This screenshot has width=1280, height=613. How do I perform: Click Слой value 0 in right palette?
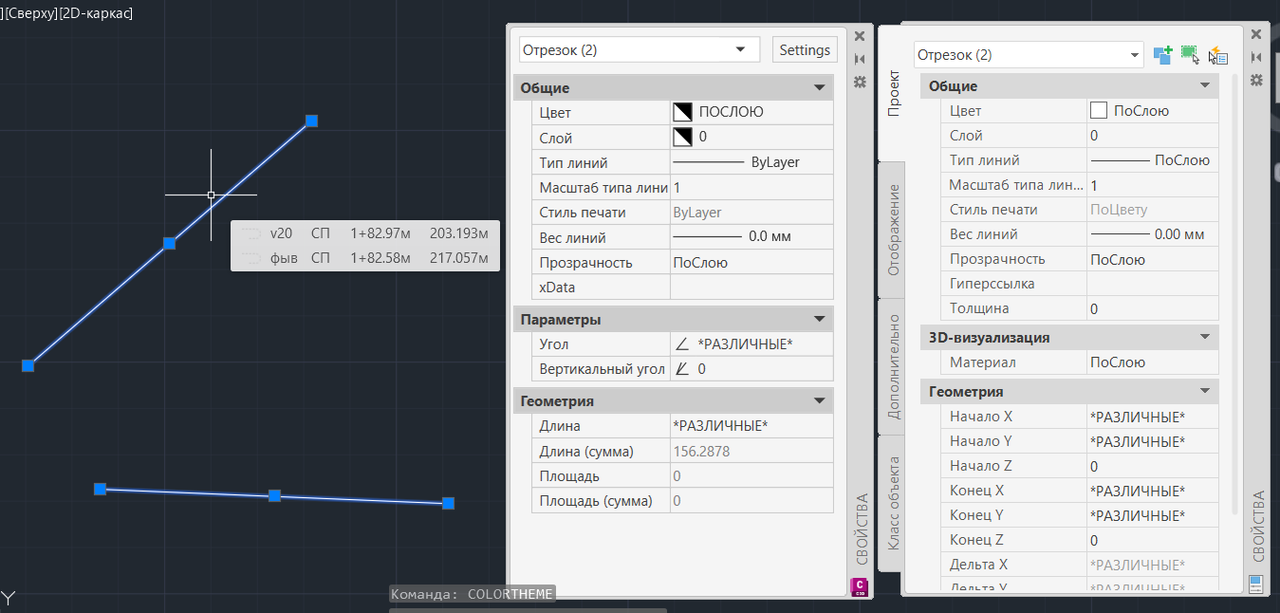(x=1153, y=135)
